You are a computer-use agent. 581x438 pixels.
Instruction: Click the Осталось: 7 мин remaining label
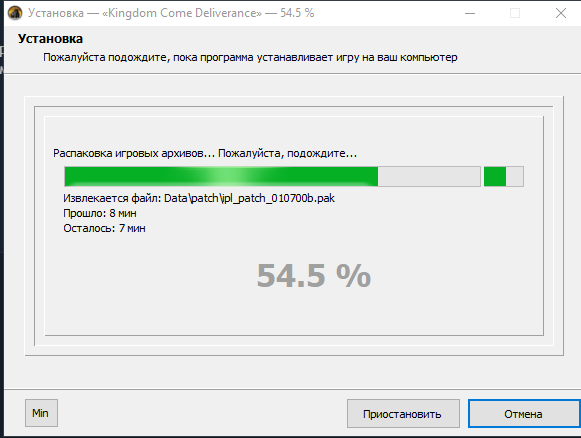point(104,228)
